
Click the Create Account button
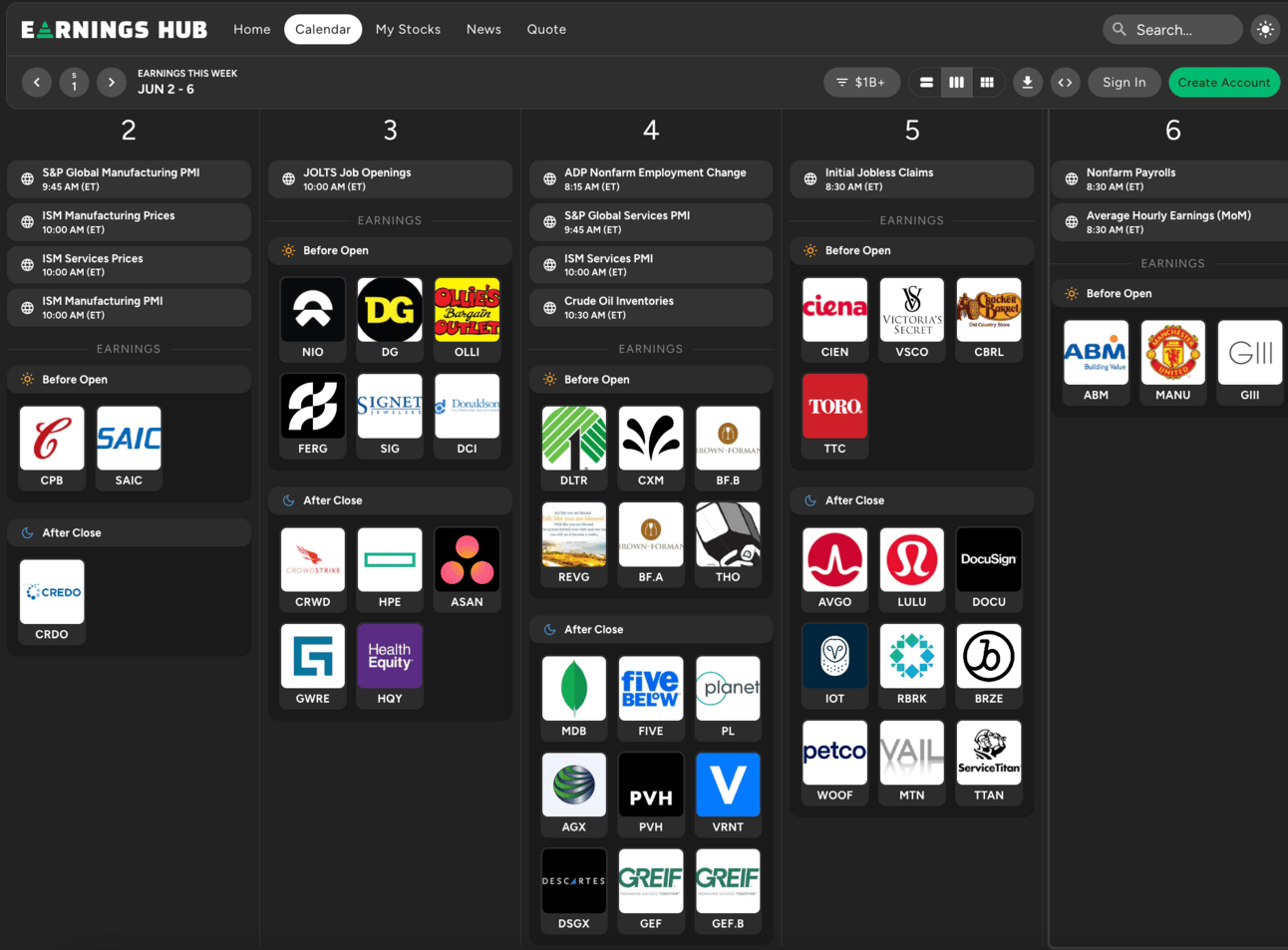[1224, 82]
